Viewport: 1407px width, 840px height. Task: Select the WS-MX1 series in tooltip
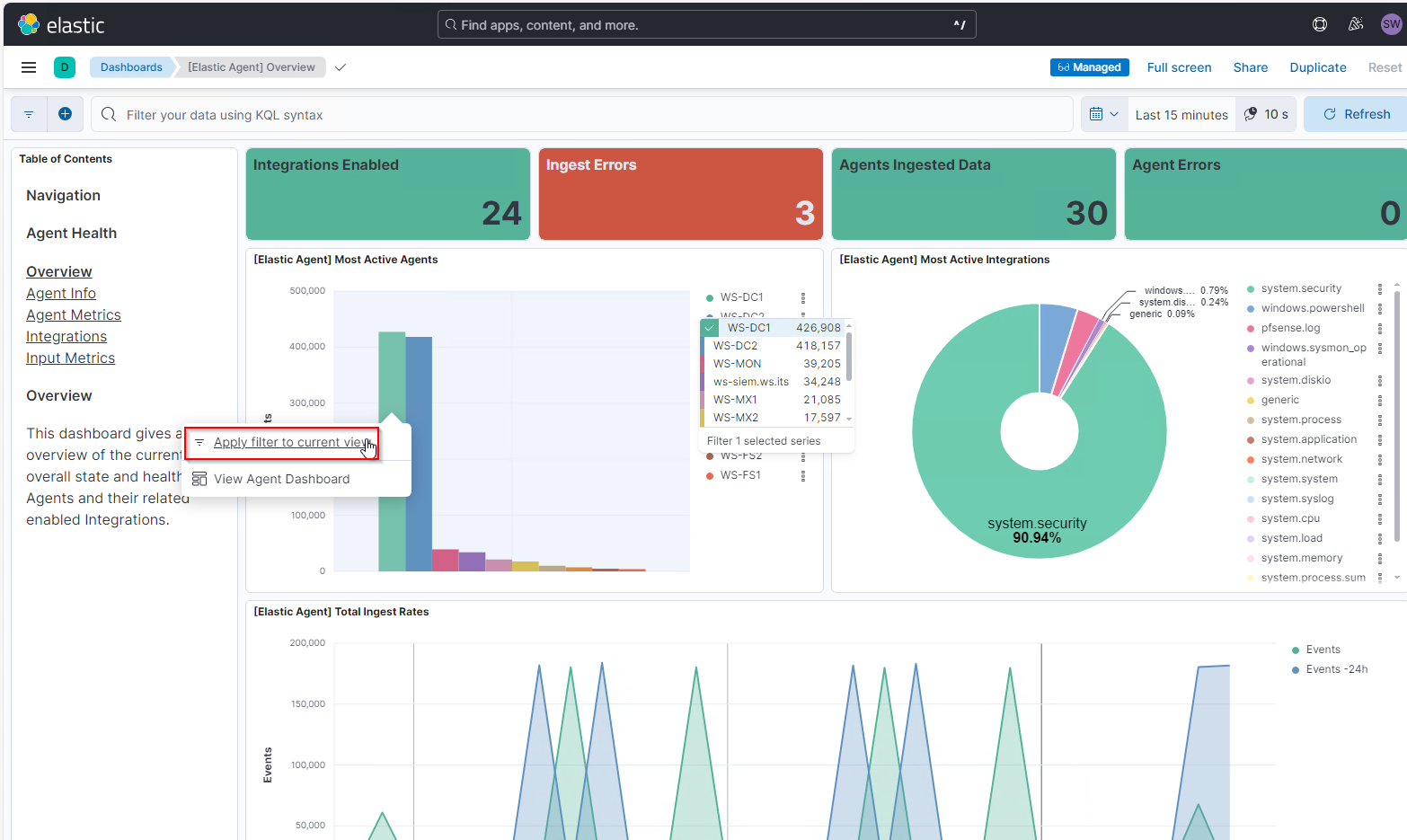tap(772, 400)
